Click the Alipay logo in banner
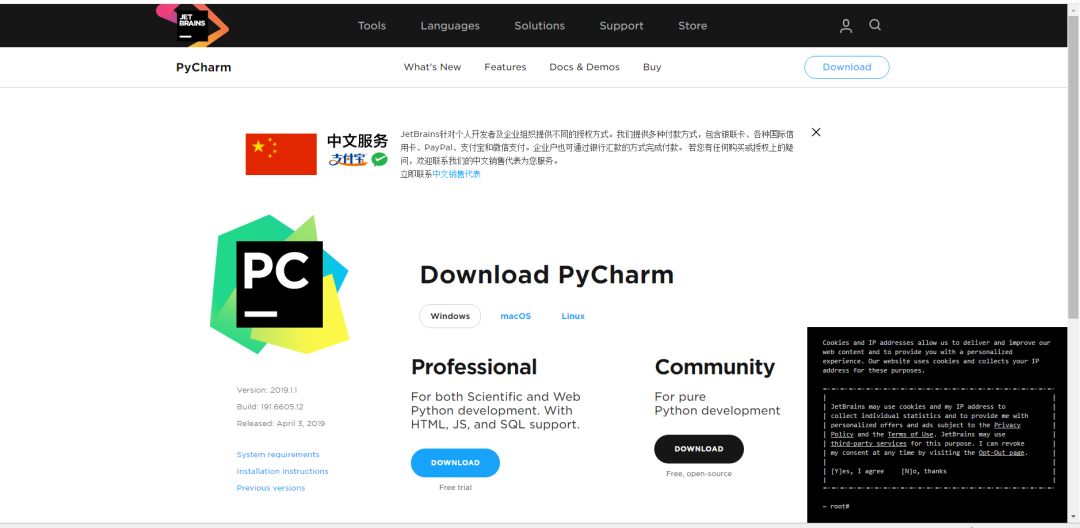The width and height of the screenshot is (1080, 528). [348, 160]
